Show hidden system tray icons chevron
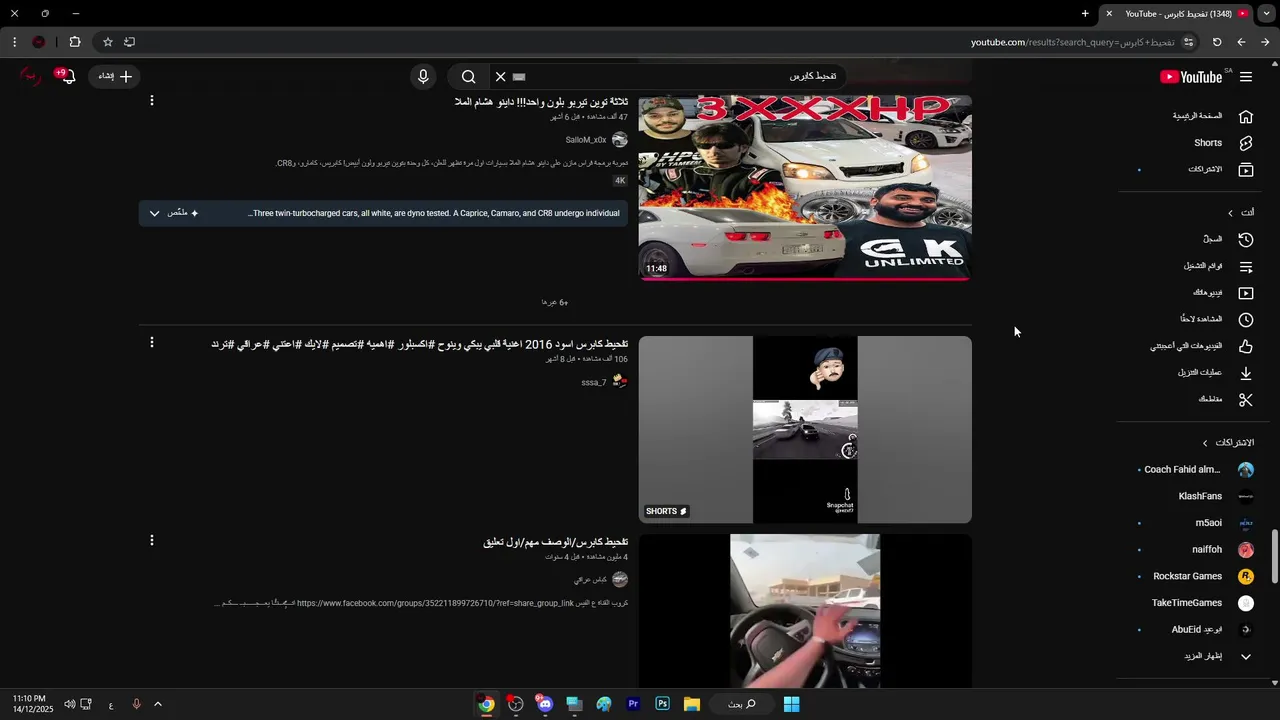 (157, 704)
